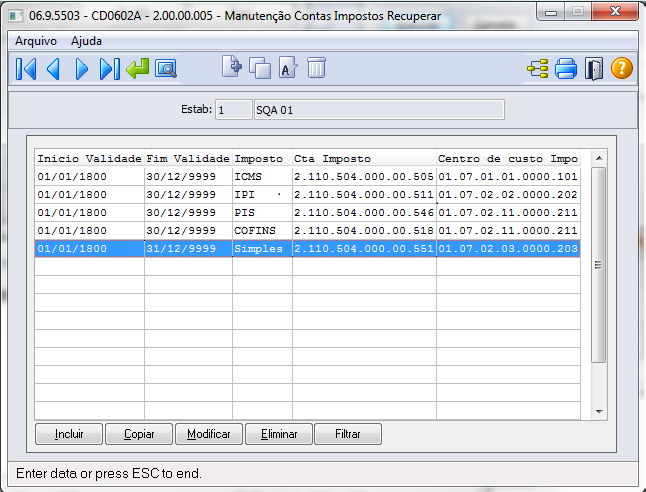The image size is (646, 492).
Task: Open the tree structure icon
Action: 538,68
